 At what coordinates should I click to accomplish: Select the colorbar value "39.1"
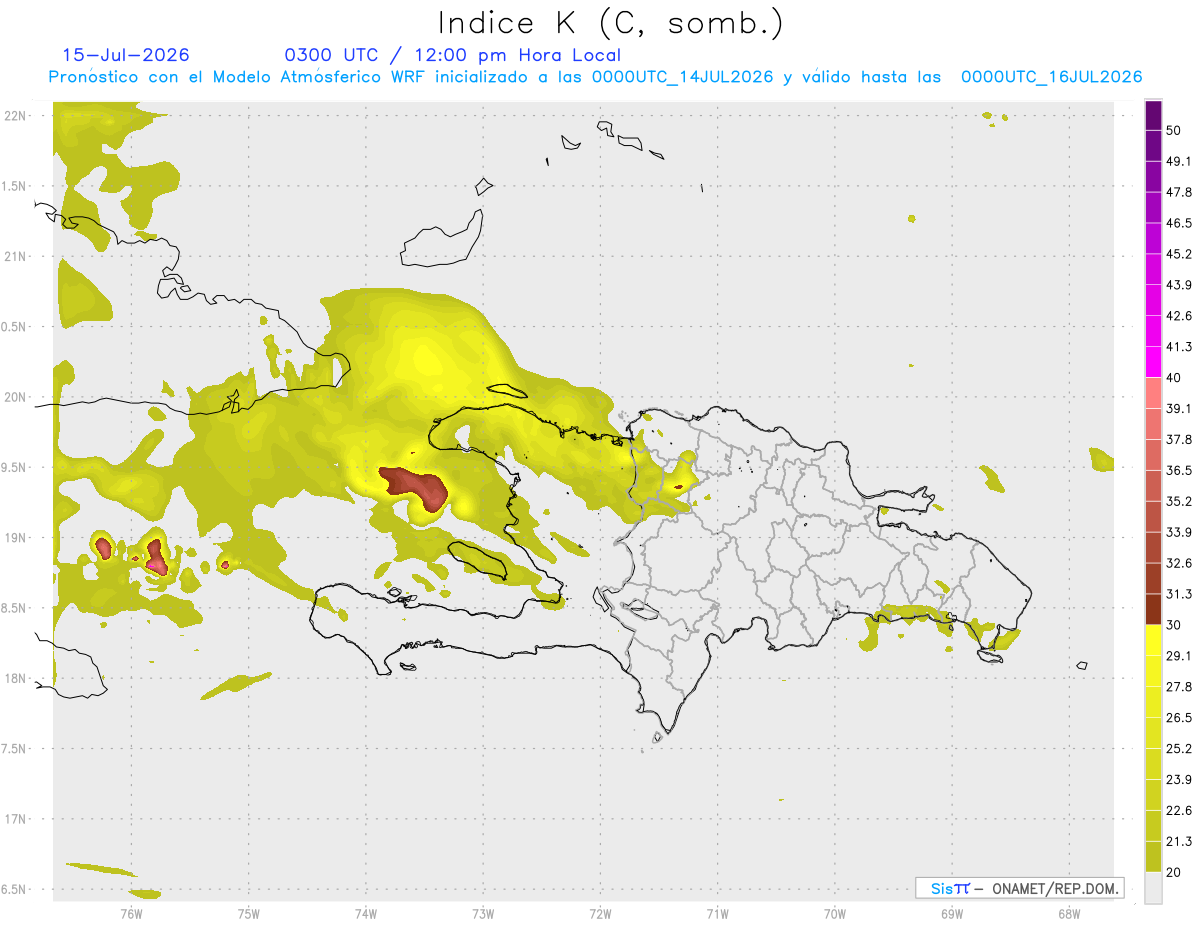[1179, 408]
